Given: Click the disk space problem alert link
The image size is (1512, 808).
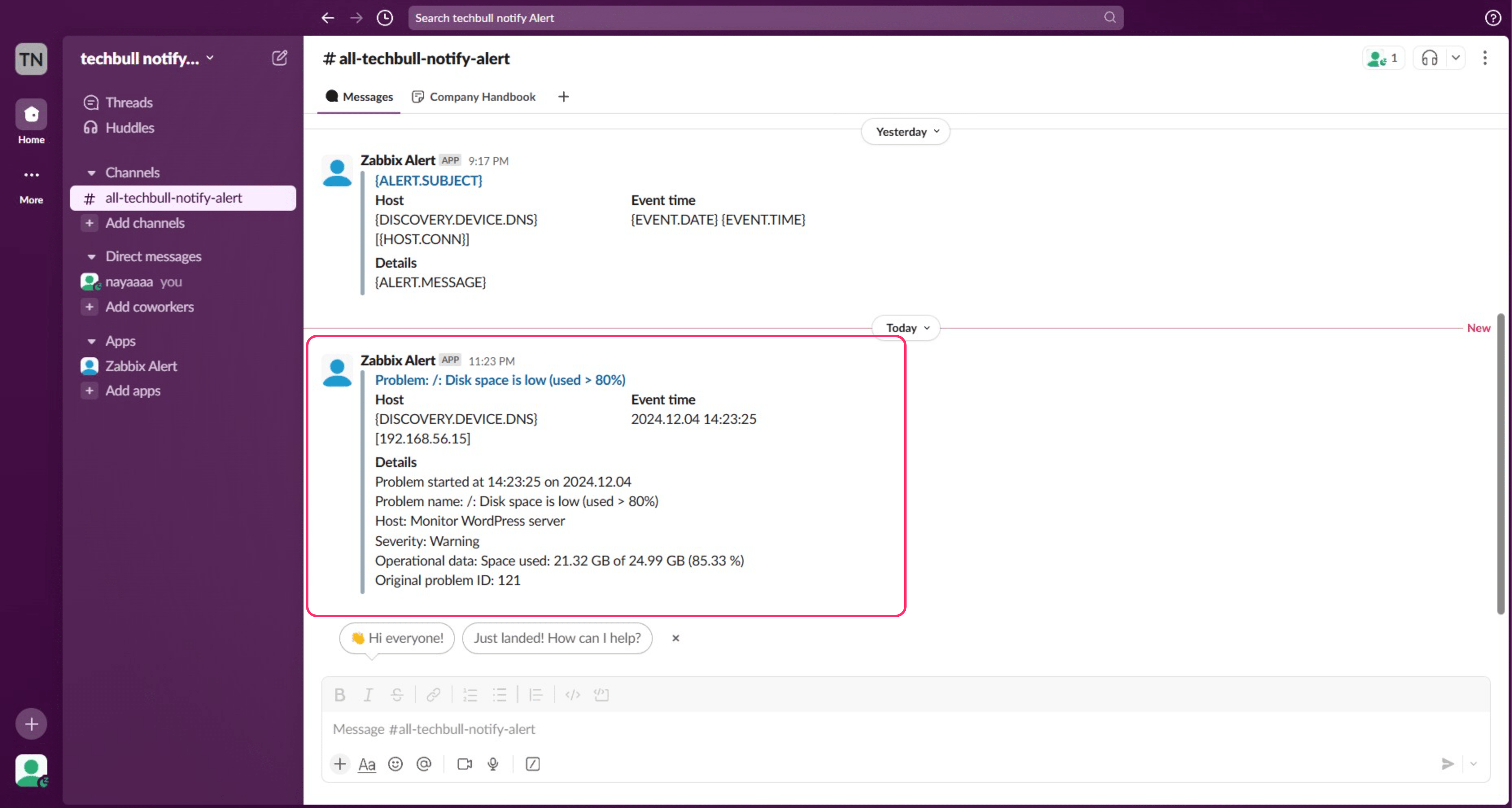Looking at the screenshot, I should (500, 380).
